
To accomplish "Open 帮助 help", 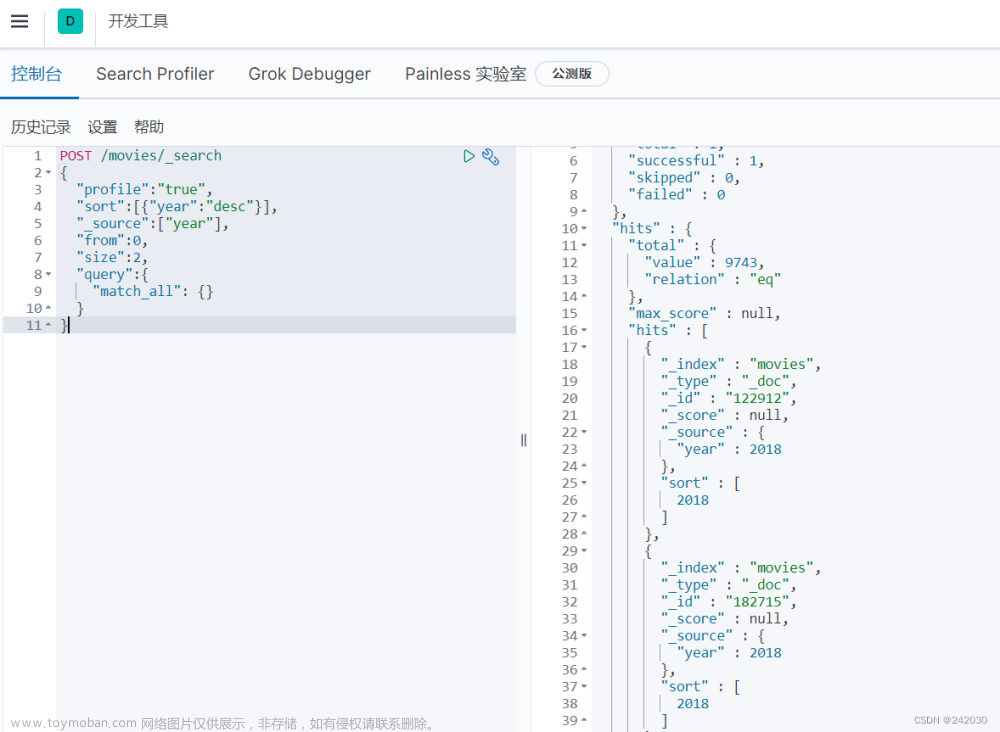I will tap(149, 127).
